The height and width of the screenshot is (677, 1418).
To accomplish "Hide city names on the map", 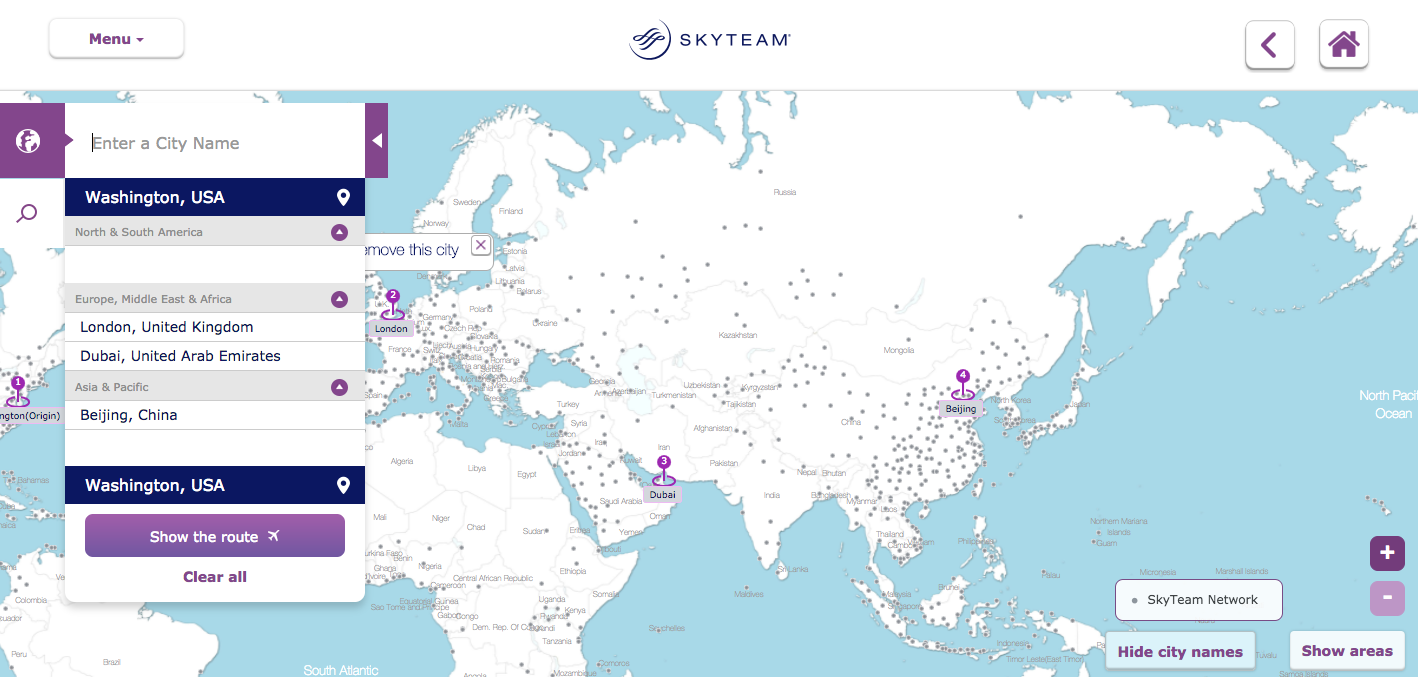I will coord(1180,651).
